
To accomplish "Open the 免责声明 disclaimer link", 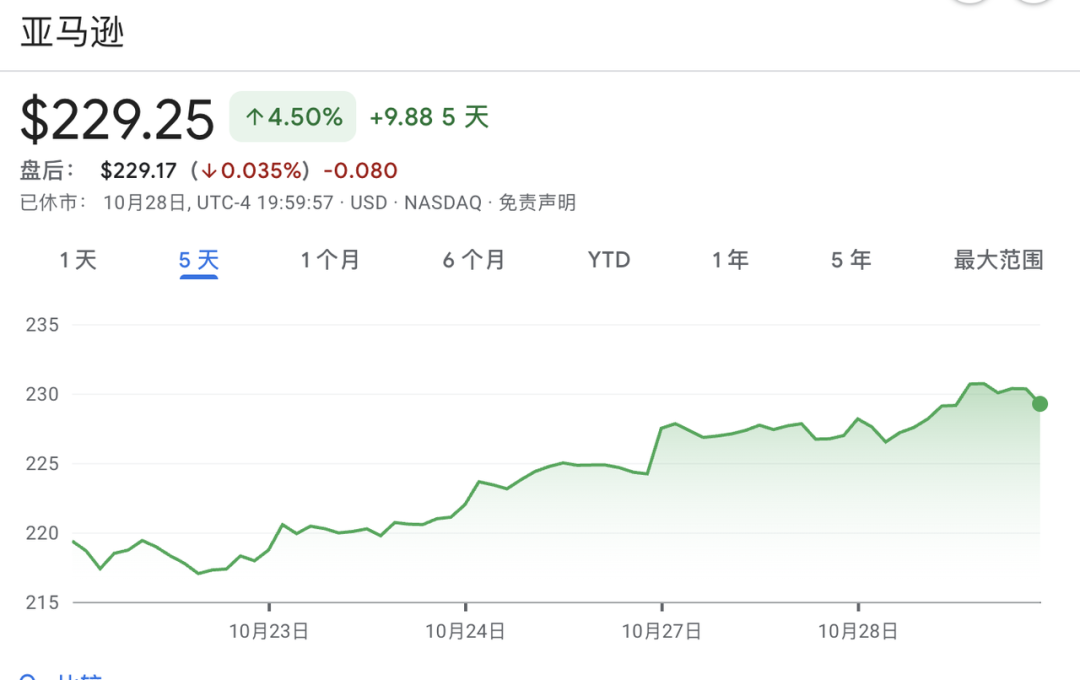I will pos(537,203).
